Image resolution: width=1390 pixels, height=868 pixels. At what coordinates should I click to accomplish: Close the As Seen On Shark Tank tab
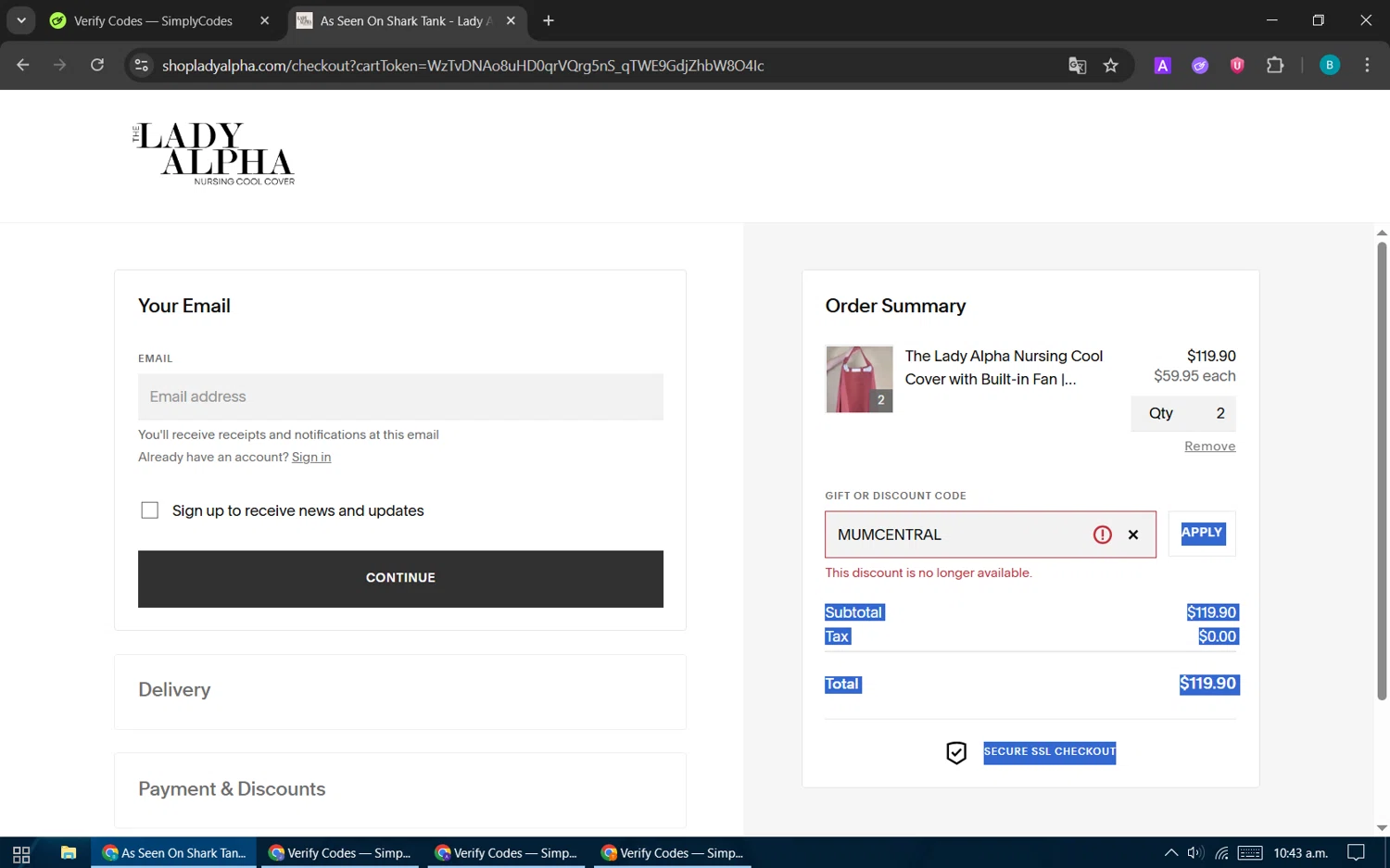511,20
